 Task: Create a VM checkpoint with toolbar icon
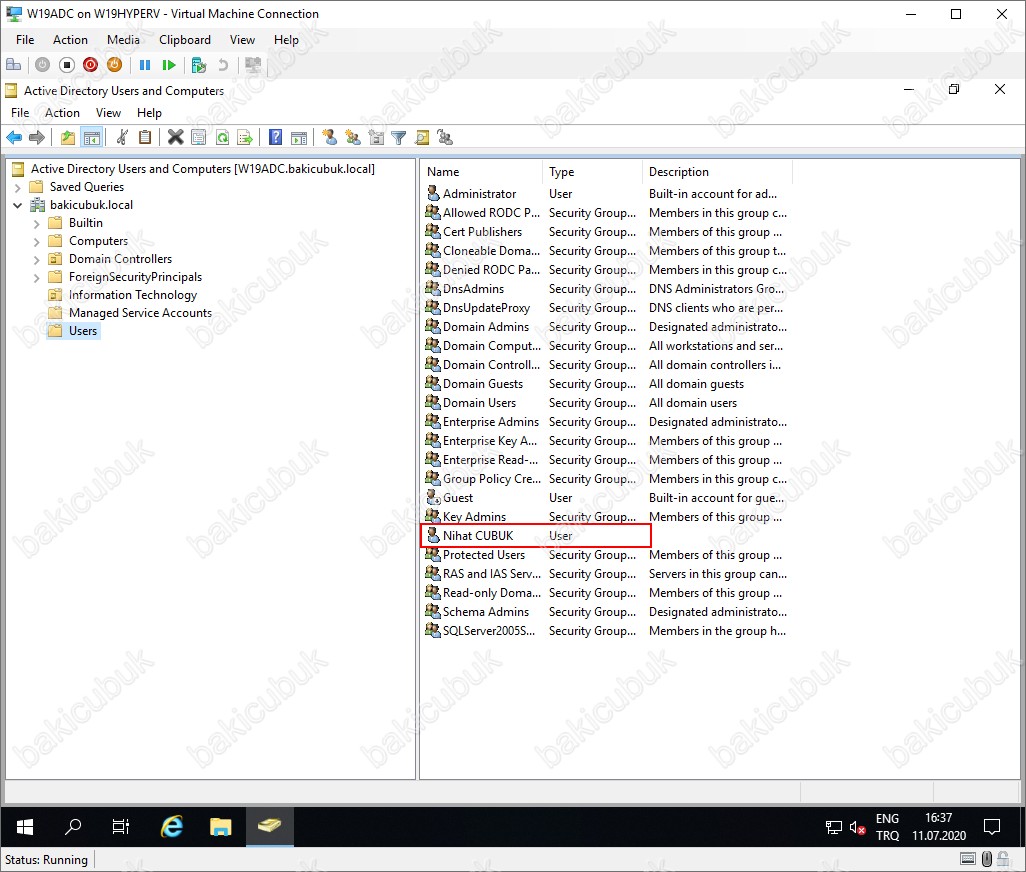(198, 65)
